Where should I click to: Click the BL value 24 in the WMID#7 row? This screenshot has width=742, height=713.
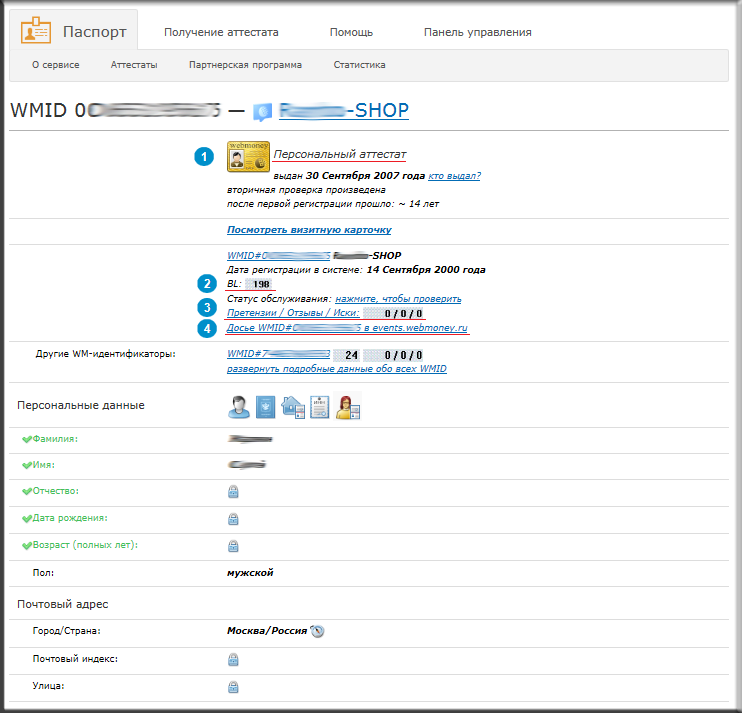347,355
